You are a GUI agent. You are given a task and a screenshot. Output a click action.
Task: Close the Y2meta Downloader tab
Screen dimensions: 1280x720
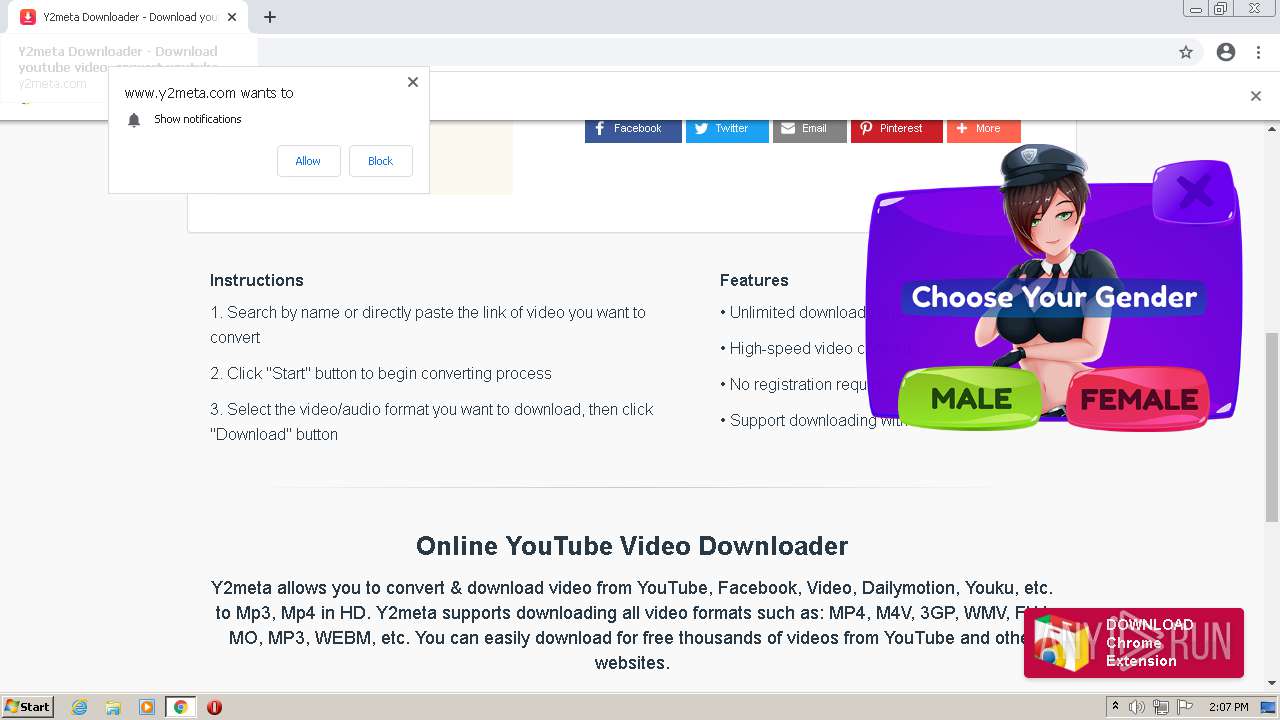pos(232,17)
